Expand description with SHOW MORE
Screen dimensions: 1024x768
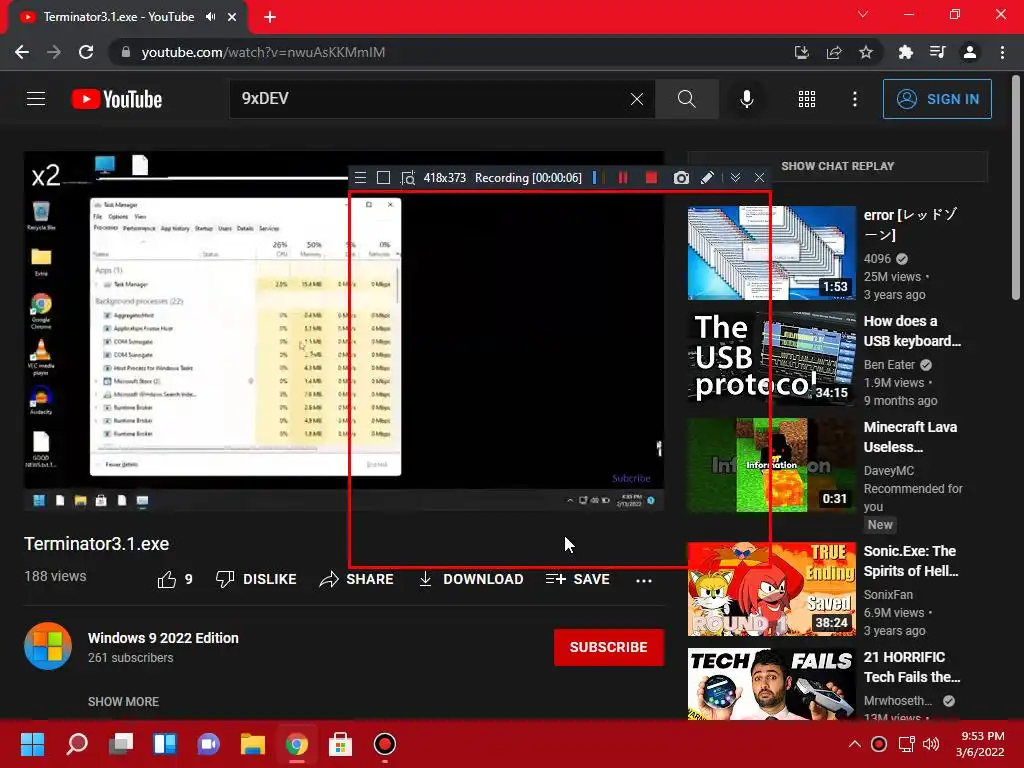(x=123, y=701)
